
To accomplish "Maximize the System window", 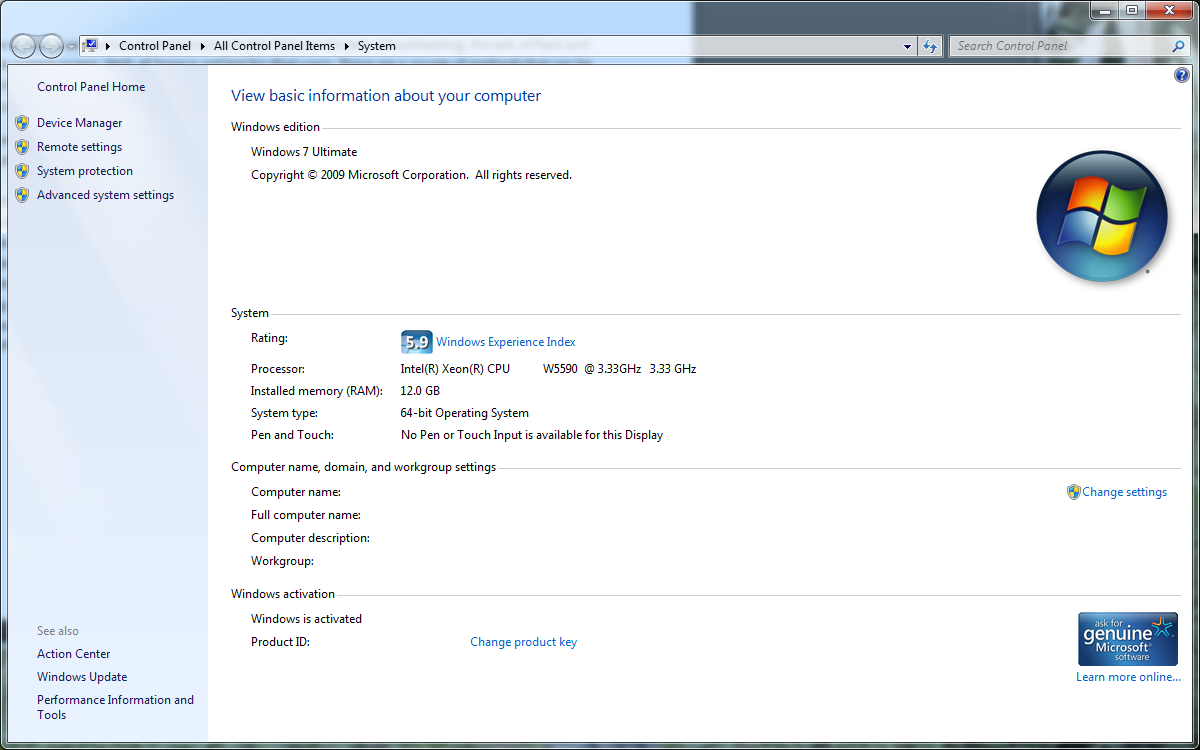I will coord(1131,10).
